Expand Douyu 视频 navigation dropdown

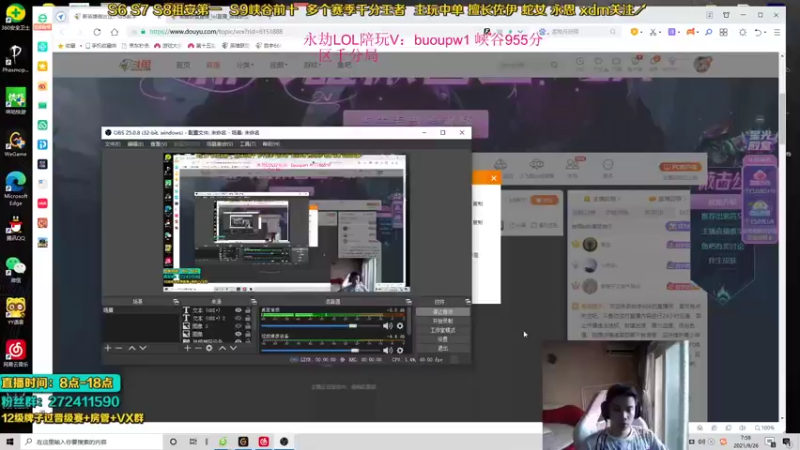277,65
